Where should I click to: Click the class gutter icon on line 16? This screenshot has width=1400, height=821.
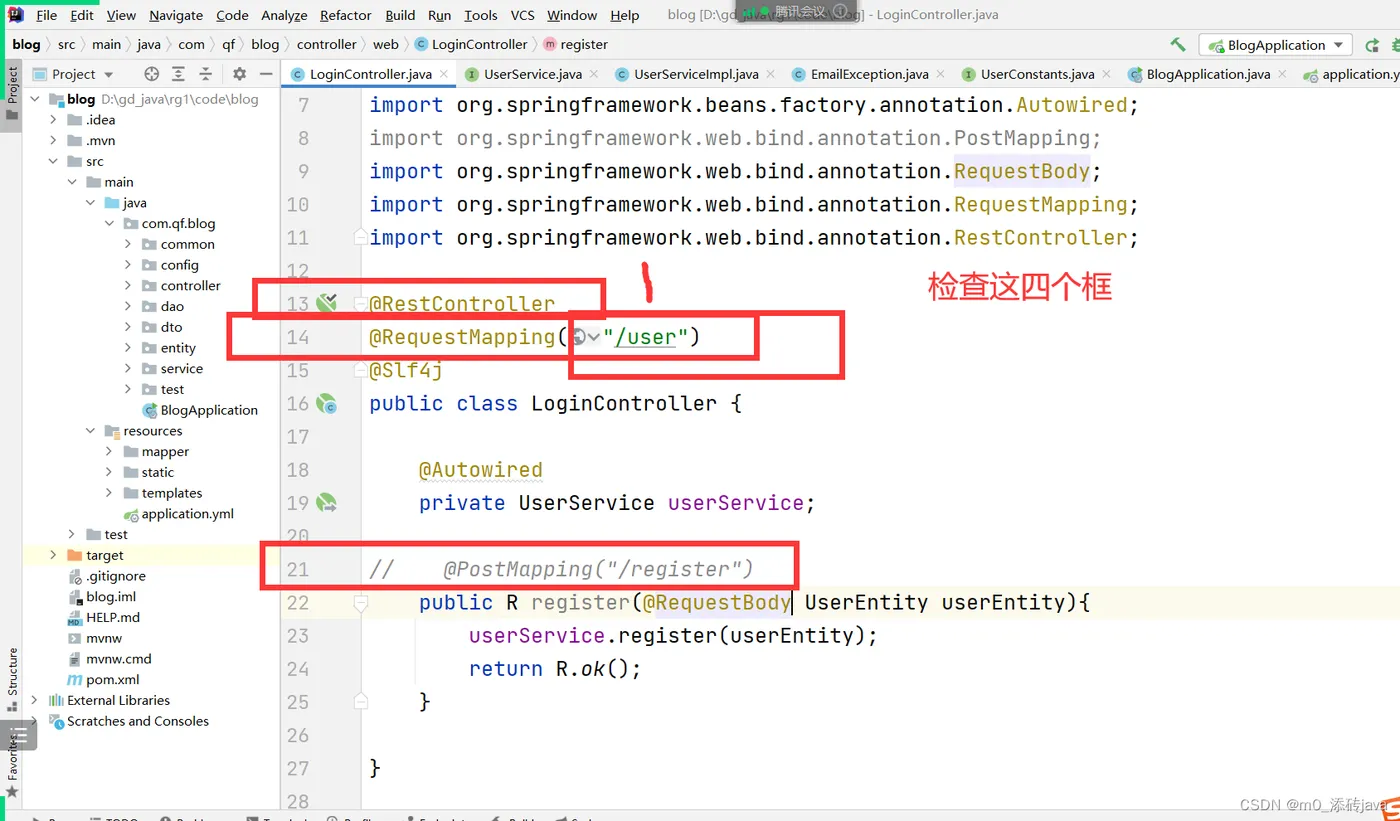326,404
